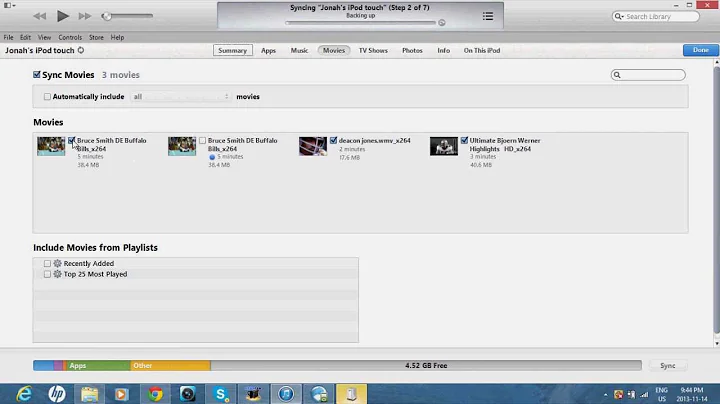This screenshot has height=404, width=720.
Task: Check the Recently Added playlist box
Action: [47, 264]
